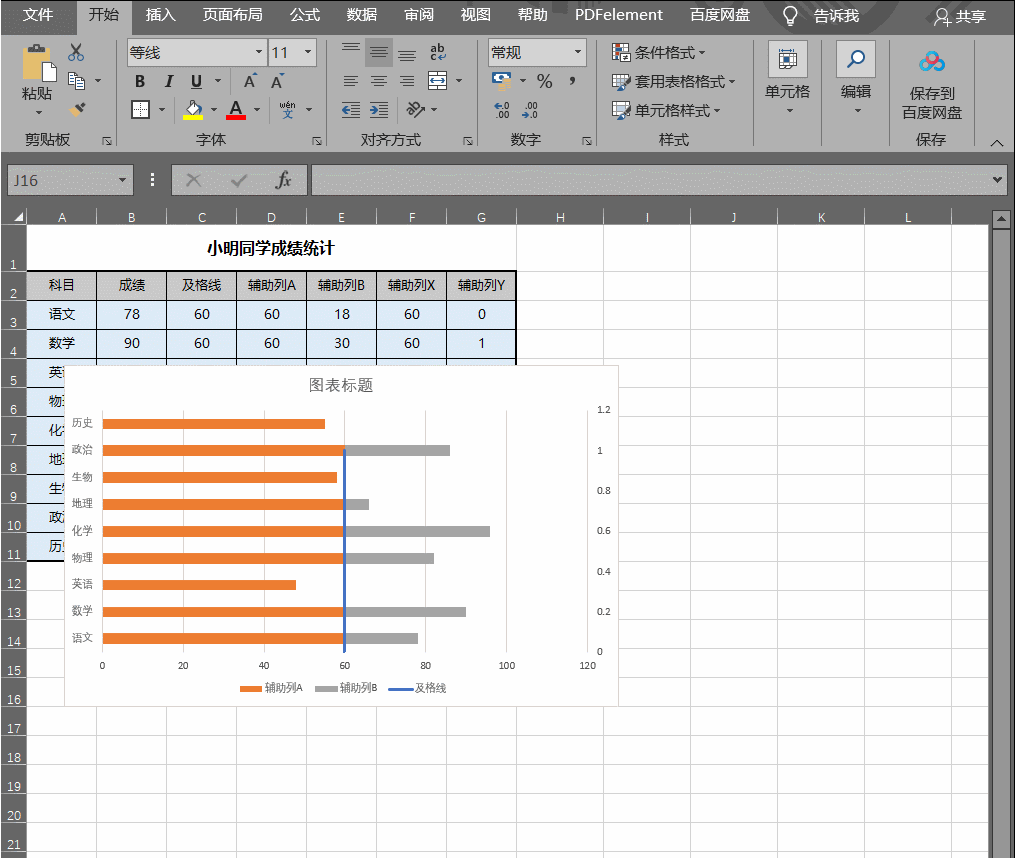Expand the font name 等线 dropdown
The image size is (1015, 858).
coord(258,52)
